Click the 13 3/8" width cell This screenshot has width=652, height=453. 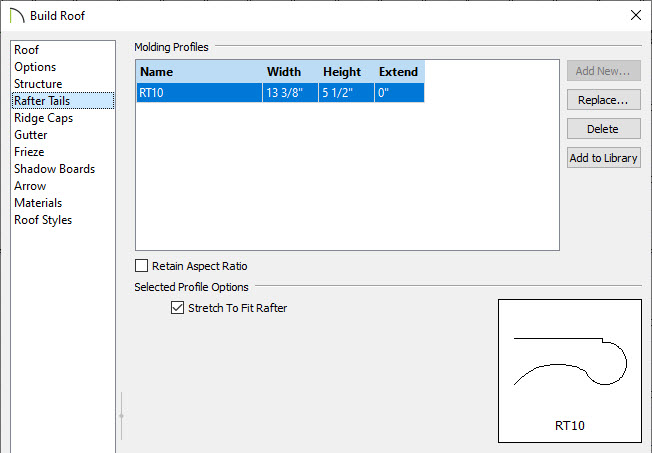pyautogui.click(x=290, y=93)
